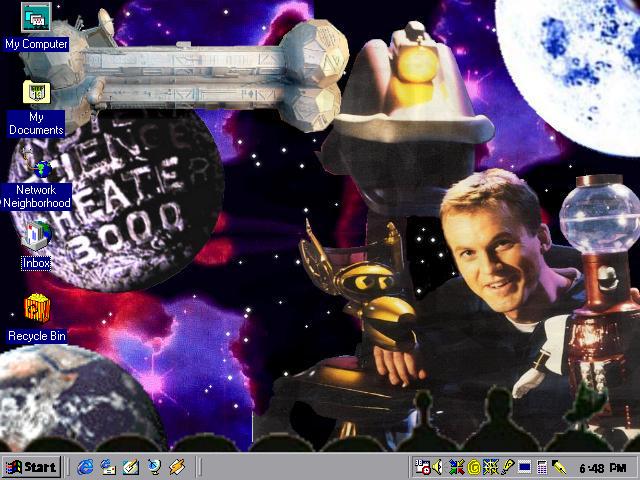Click the four colored arrows tray icon
Viewport: 640px width, 480px height.
[x=456, y=467]
